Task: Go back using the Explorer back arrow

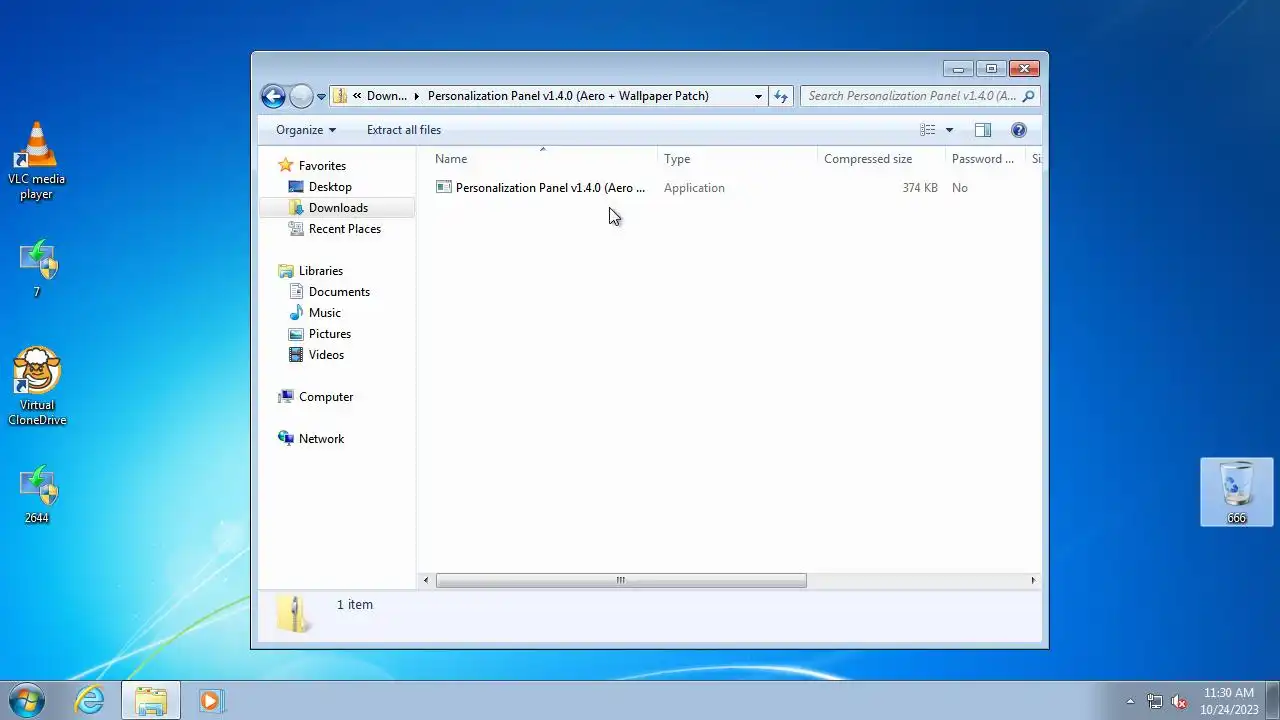Action: pyautogui.click(x=273, y=96)
